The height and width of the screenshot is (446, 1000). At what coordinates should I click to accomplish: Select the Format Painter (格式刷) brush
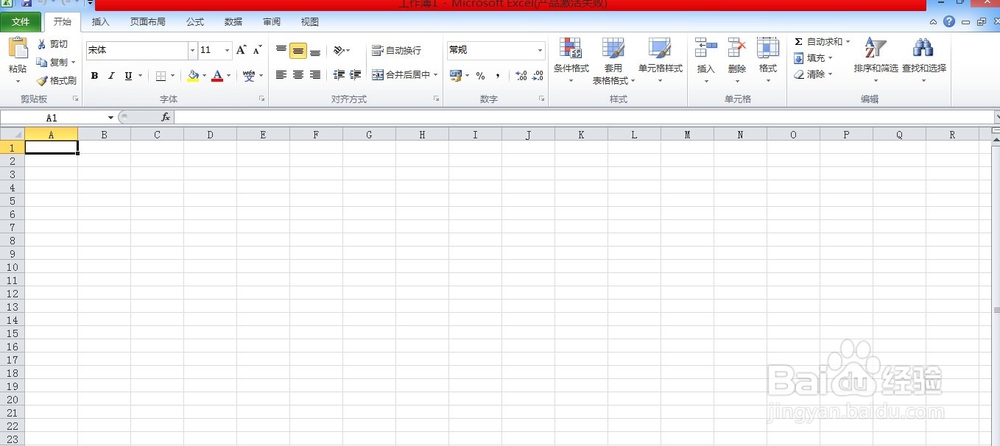pos(56,80)
